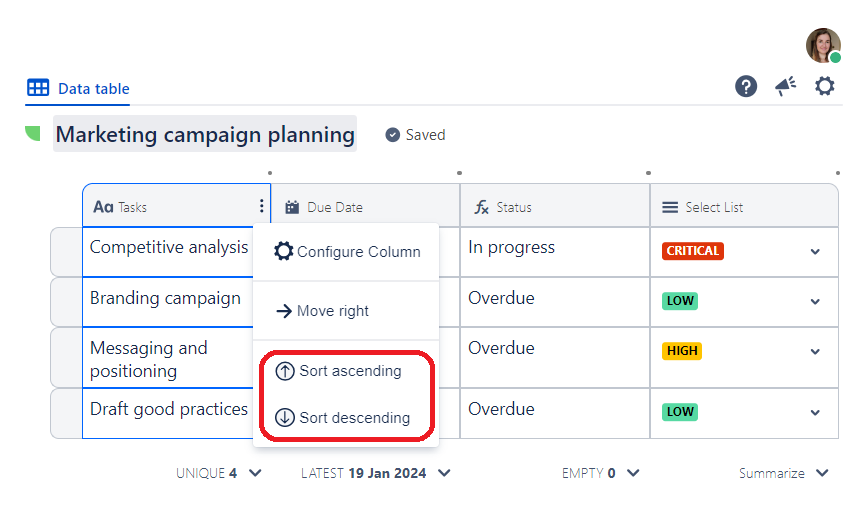Viewport: 861px width, 519px height.
Task: Expand the HIGH priority dropdown chevron
Action: click(815, 352)
